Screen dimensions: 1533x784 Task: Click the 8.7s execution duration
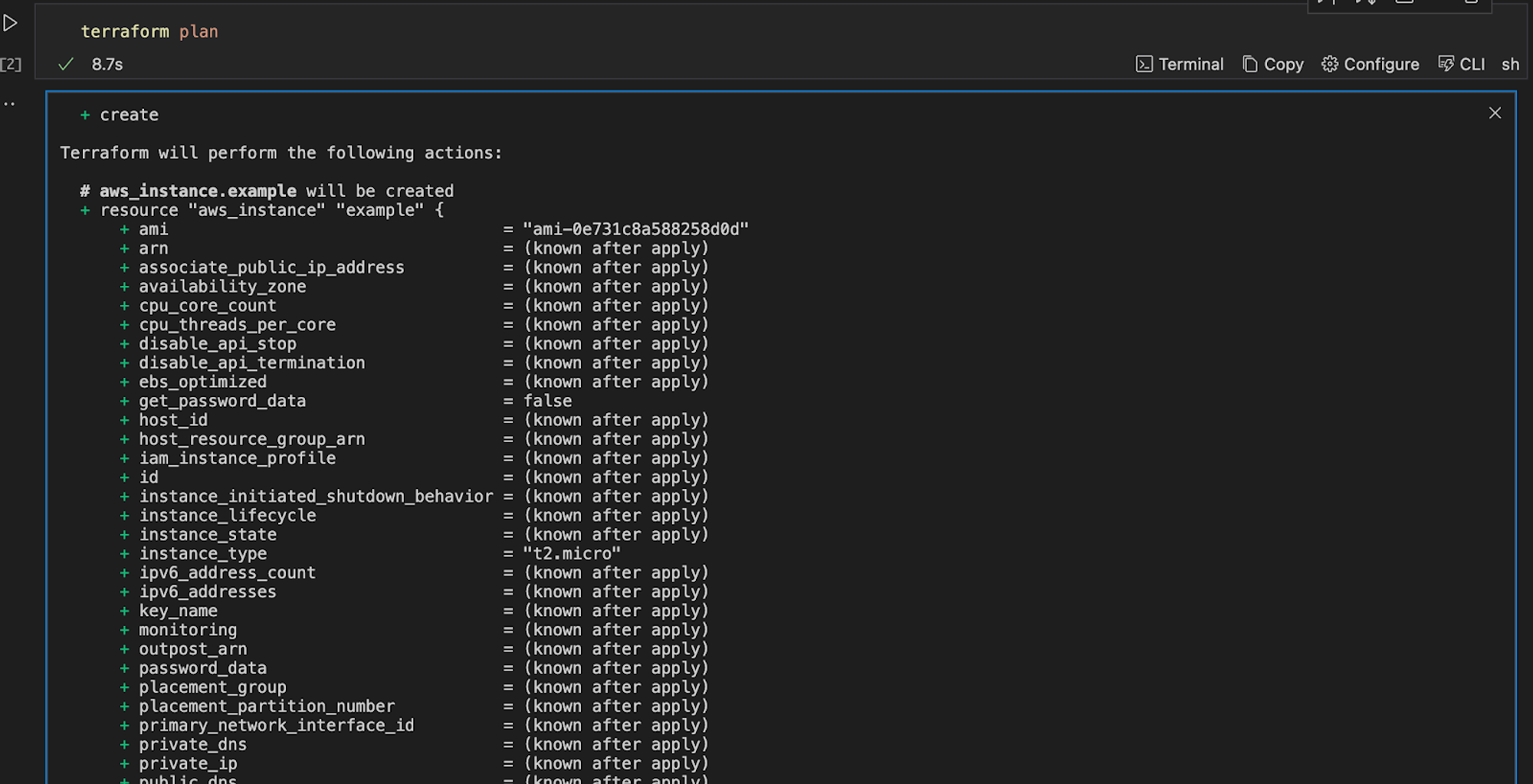[x=107, y=64]
